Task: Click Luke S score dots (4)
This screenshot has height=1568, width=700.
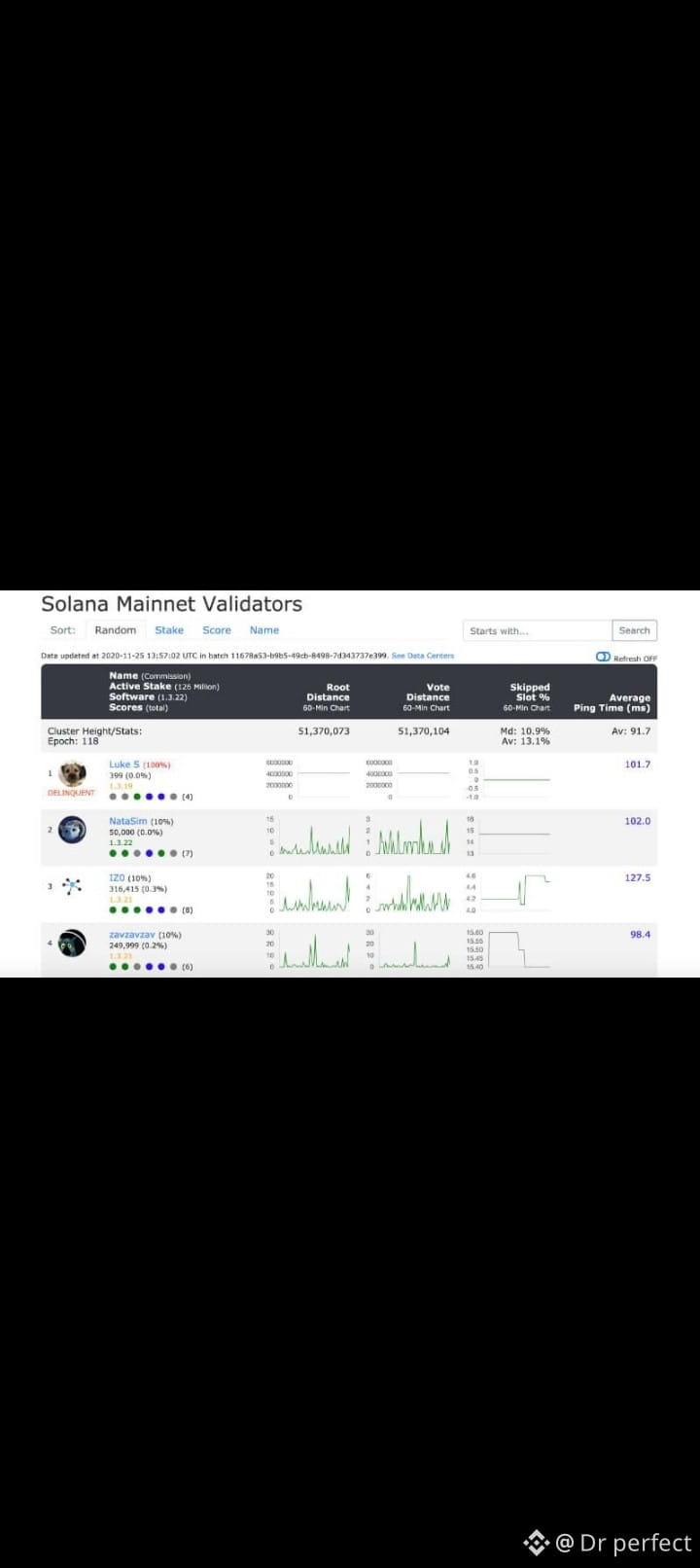Action: click(151, 797)
